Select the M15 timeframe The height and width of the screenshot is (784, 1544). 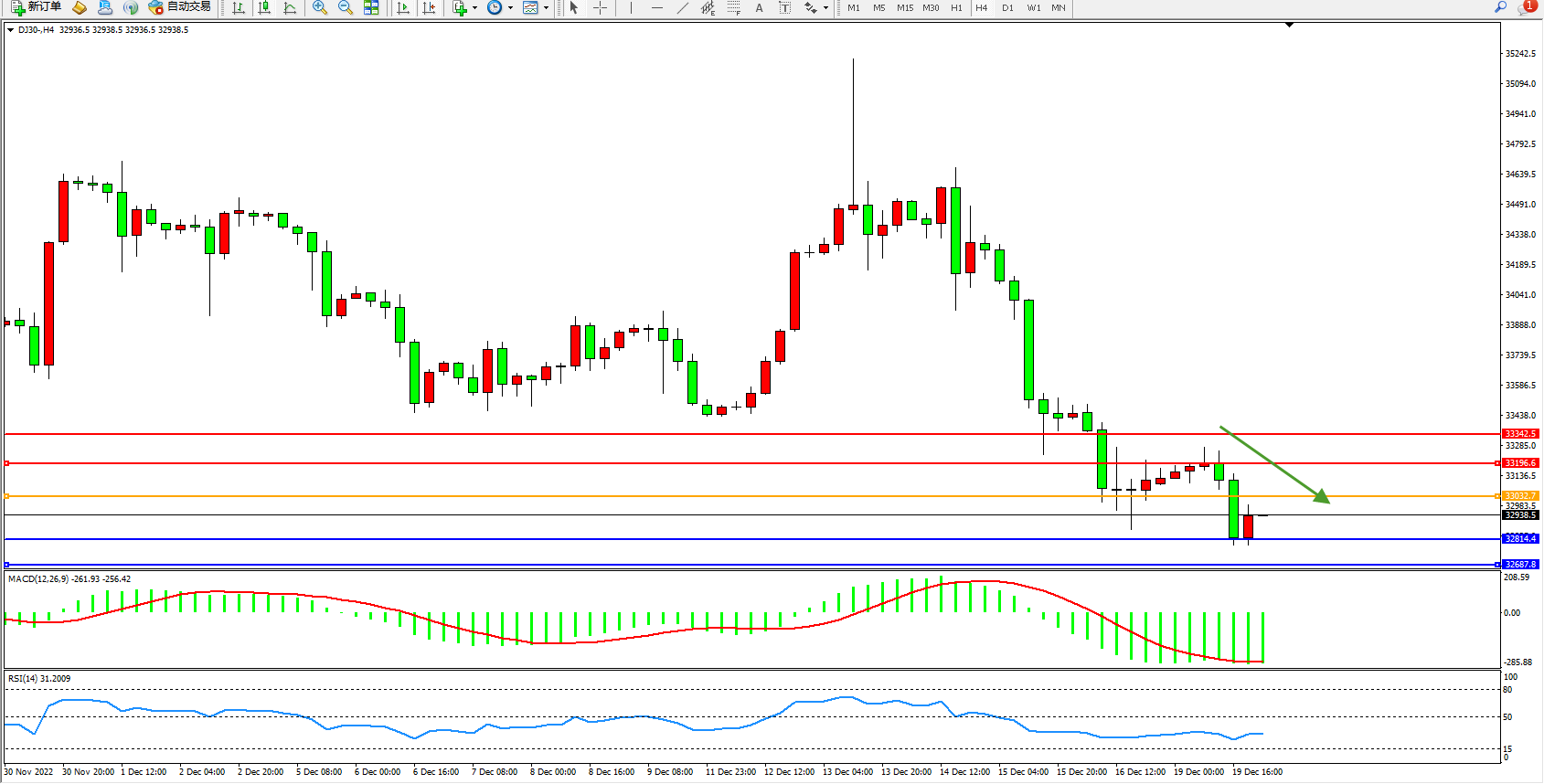point(905,7)
